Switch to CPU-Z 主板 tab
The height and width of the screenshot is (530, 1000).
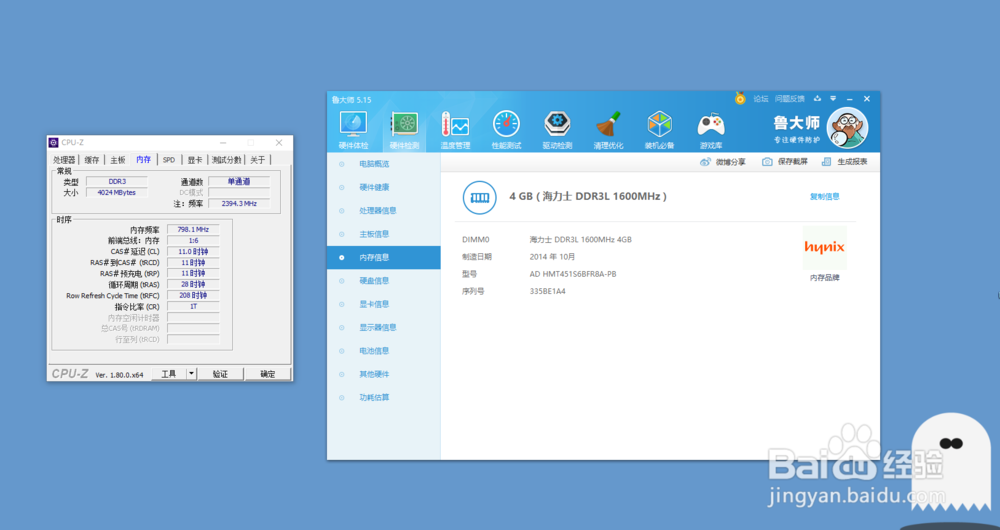[118, 160]
